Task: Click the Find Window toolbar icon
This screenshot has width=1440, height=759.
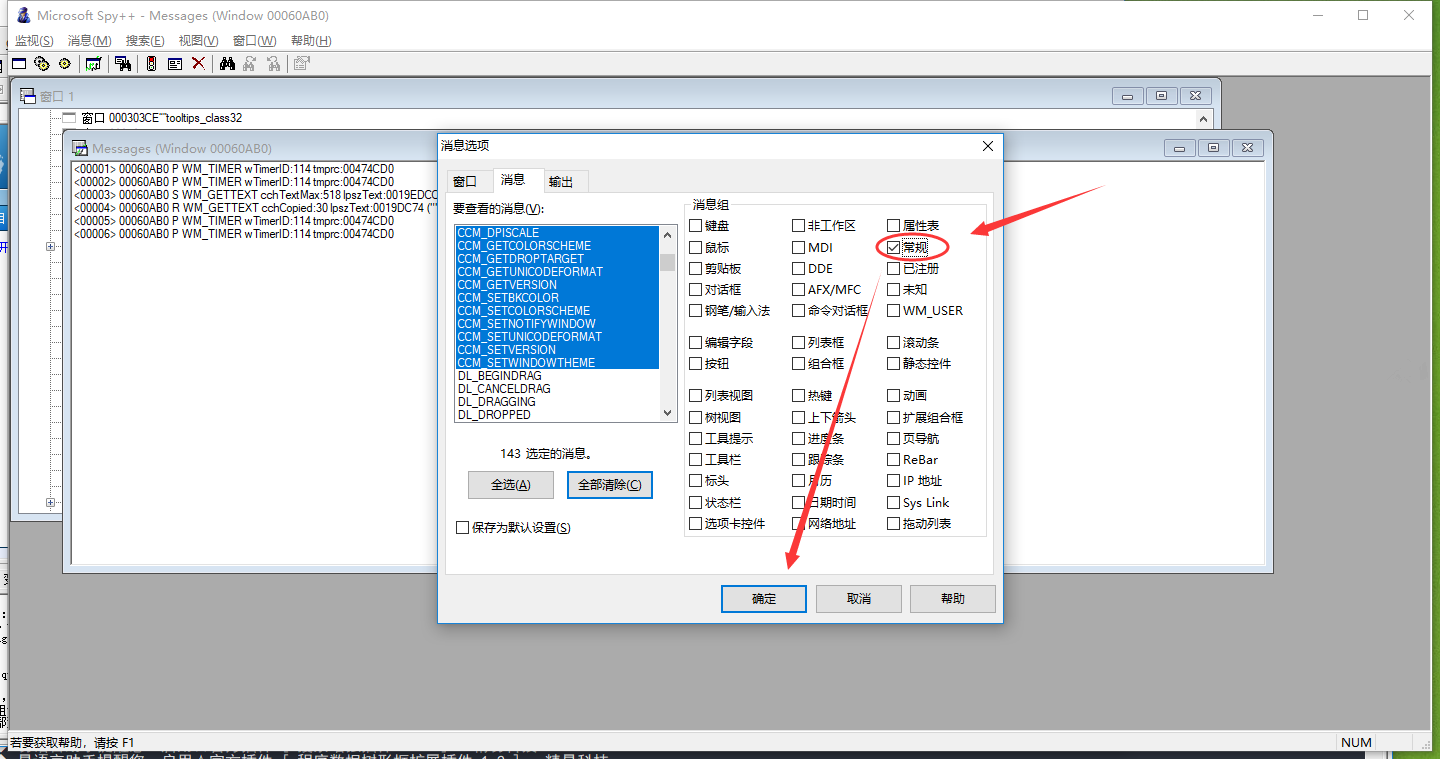Action: (123, 64)
